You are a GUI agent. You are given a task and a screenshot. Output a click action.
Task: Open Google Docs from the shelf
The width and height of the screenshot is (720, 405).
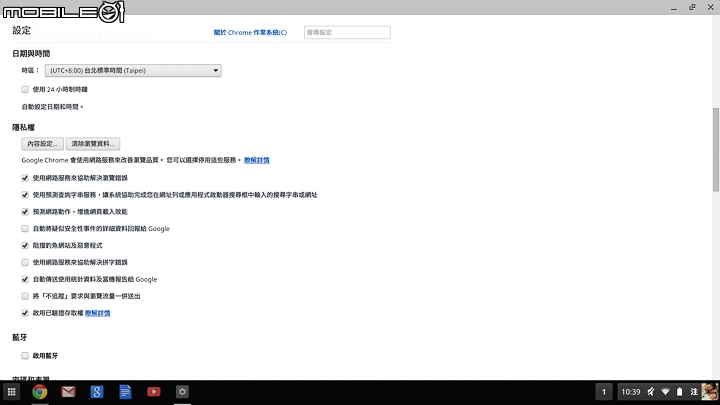click(x=125, y=392)
